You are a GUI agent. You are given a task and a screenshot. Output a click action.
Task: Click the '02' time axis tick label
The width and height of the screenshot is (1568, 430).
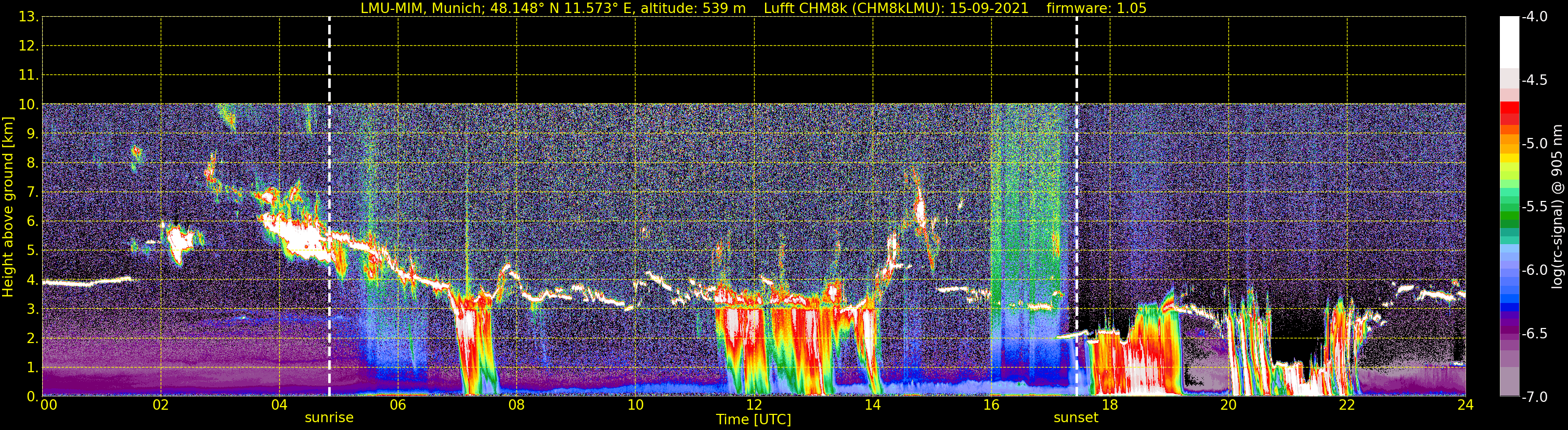pyautogui.click(x=161, y=405)
